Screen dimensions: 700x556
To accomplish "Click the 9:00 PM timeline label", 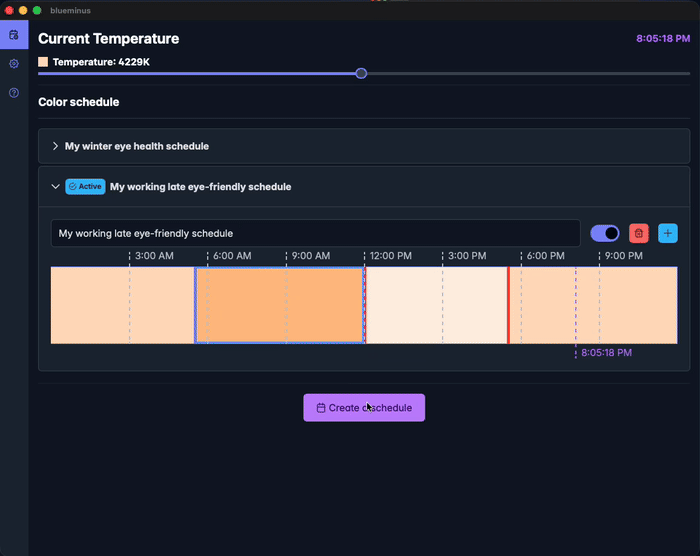I will (624, 256).
